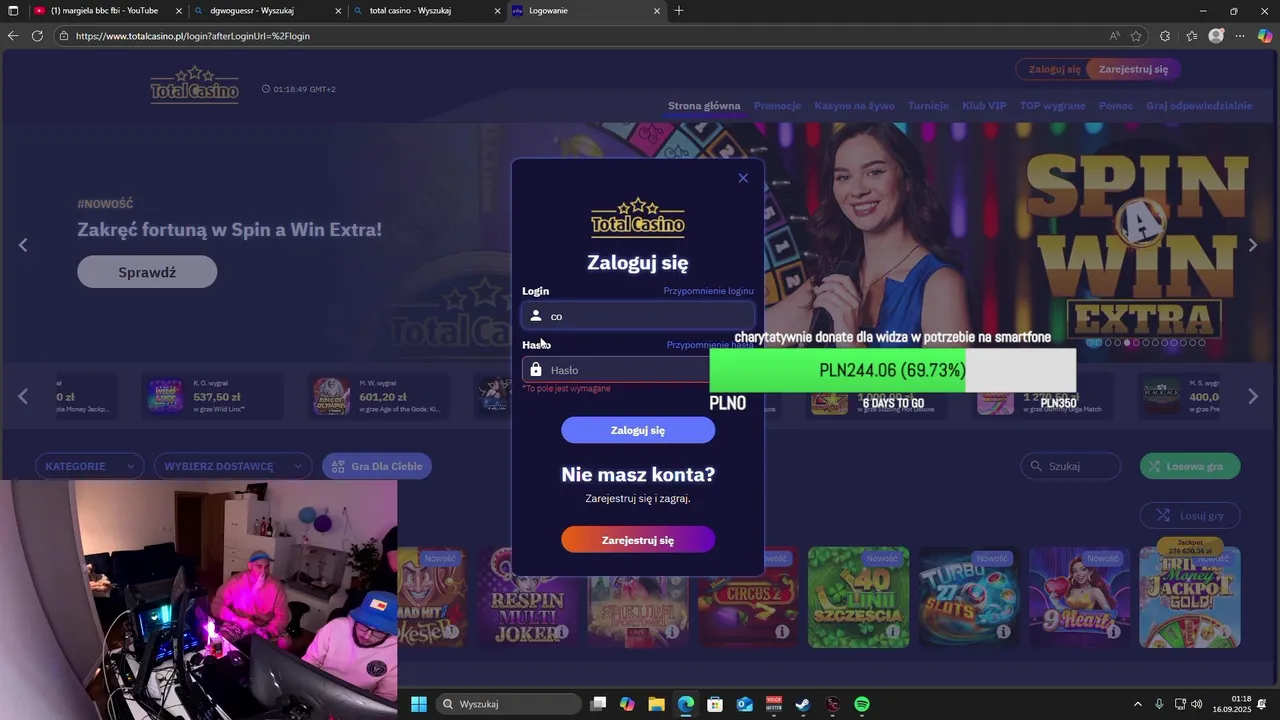Open the Windows Start menu
Screen dimensions: 1280x720
tap(419, 704)
